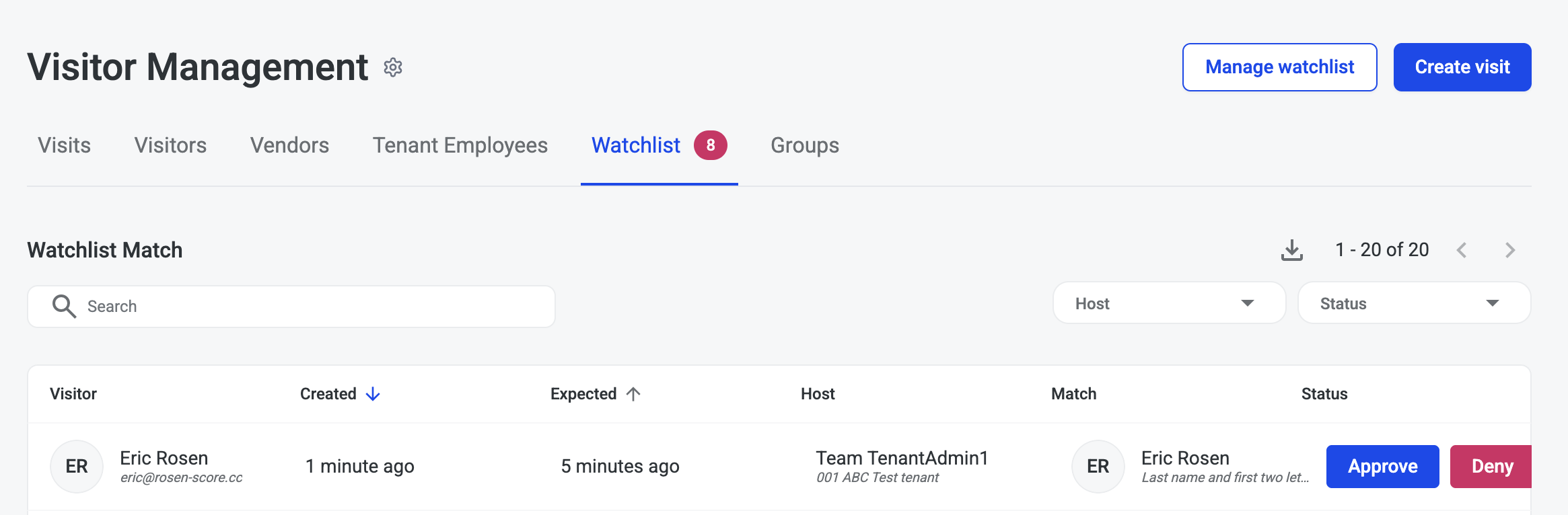Click Eric Rosen visitor avatar
1568x515 pixels.
(x=77, y=467)
